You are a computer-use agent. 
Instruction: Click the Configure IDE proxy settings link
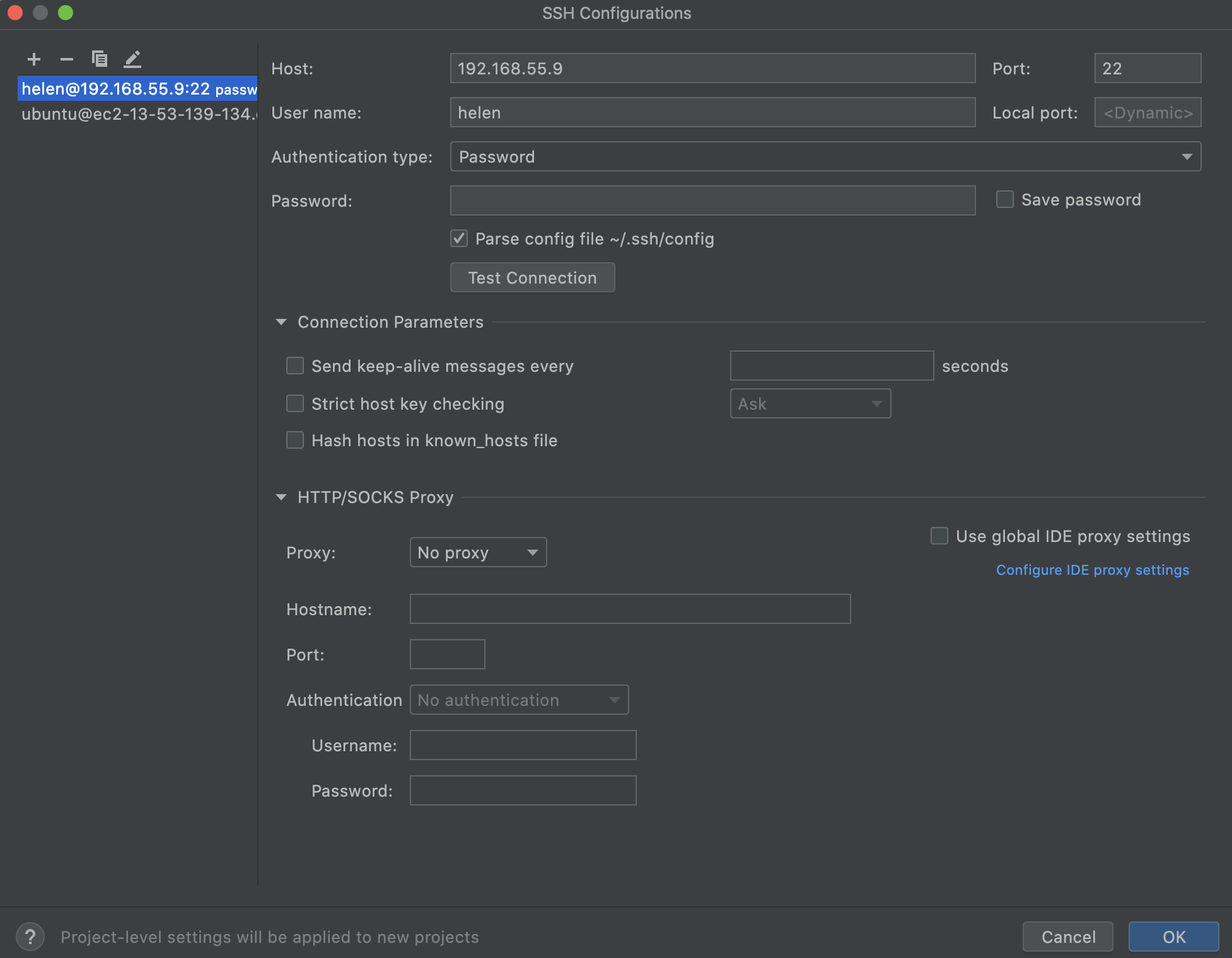(1092, 570)
